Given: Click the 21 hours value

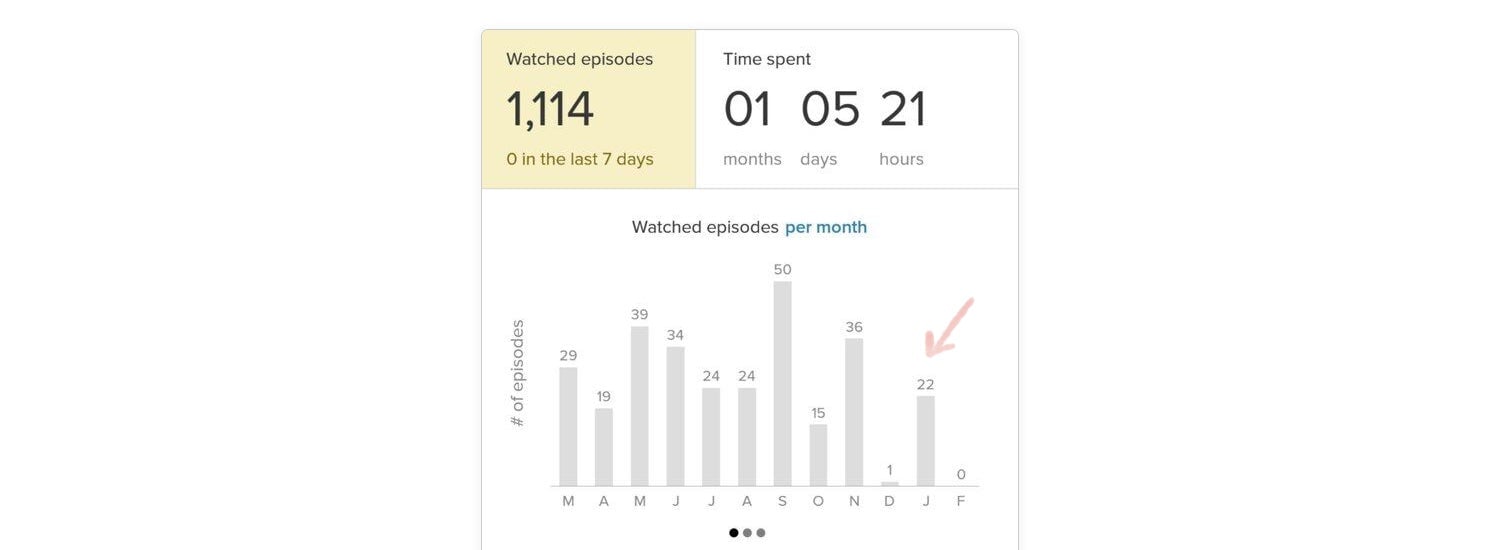Looking at the screenshot, I should pos(903,109).
